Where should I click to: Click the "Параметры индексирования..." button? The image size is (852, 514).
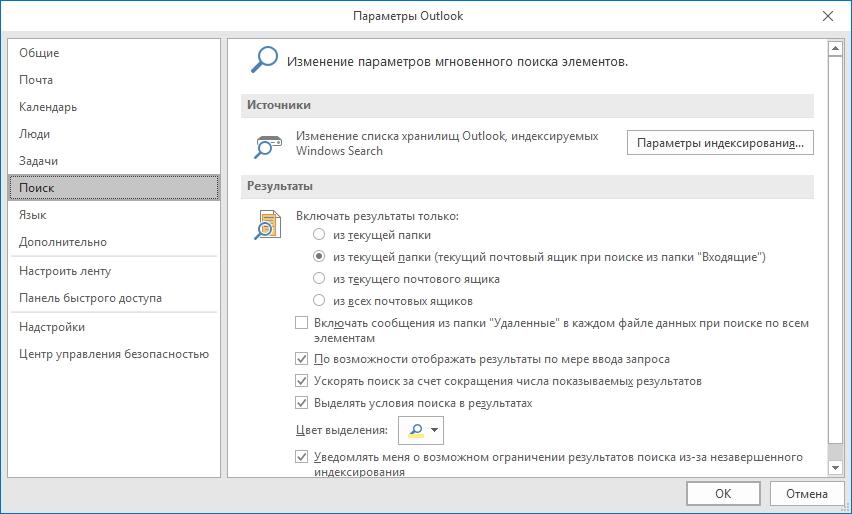pos(720,143)
